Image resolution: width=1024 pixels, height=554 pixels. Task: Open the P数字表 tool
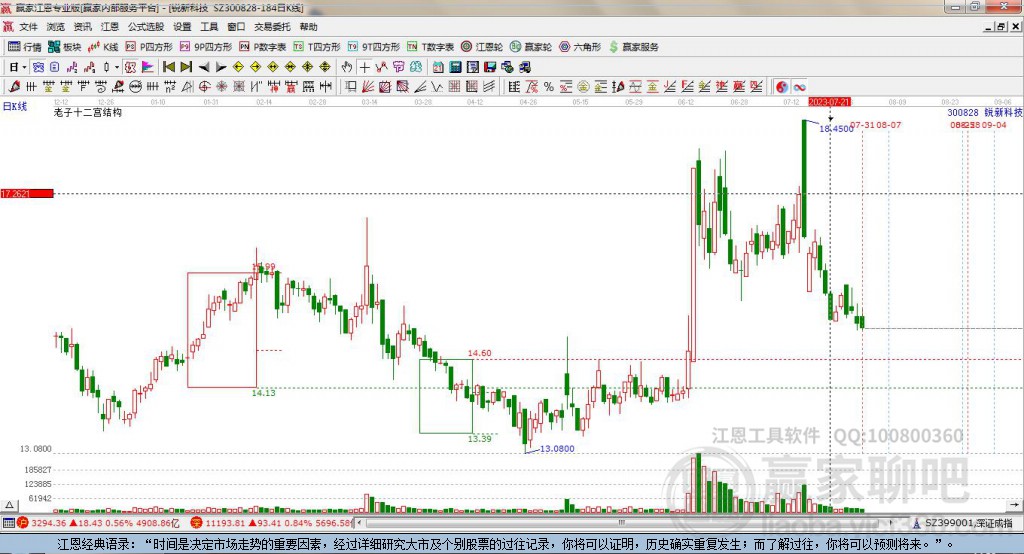(263, 47)
